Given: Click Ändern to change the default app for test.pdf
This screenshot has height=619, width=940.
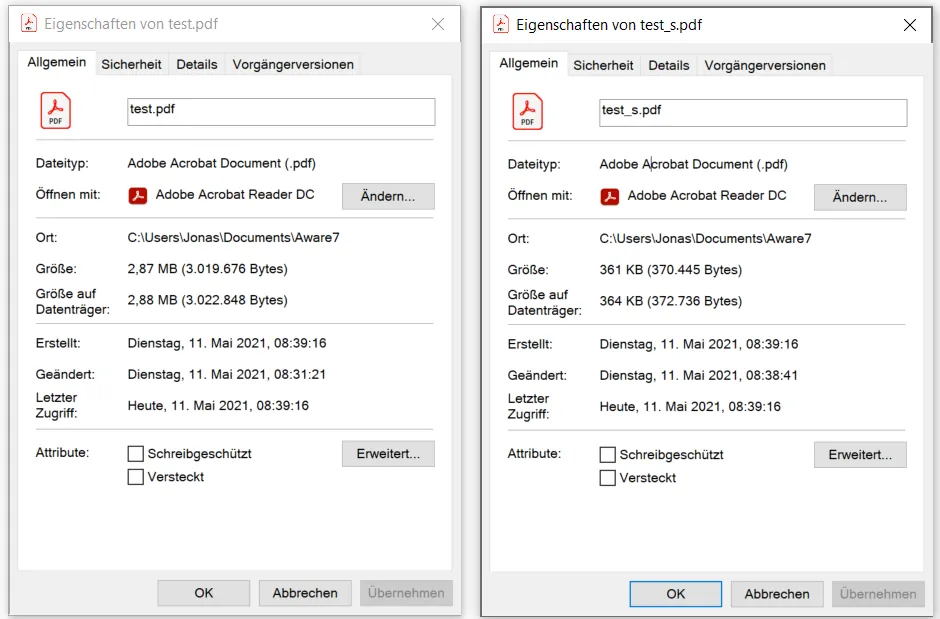Looking at the screenshot, I should pos(388,195).
